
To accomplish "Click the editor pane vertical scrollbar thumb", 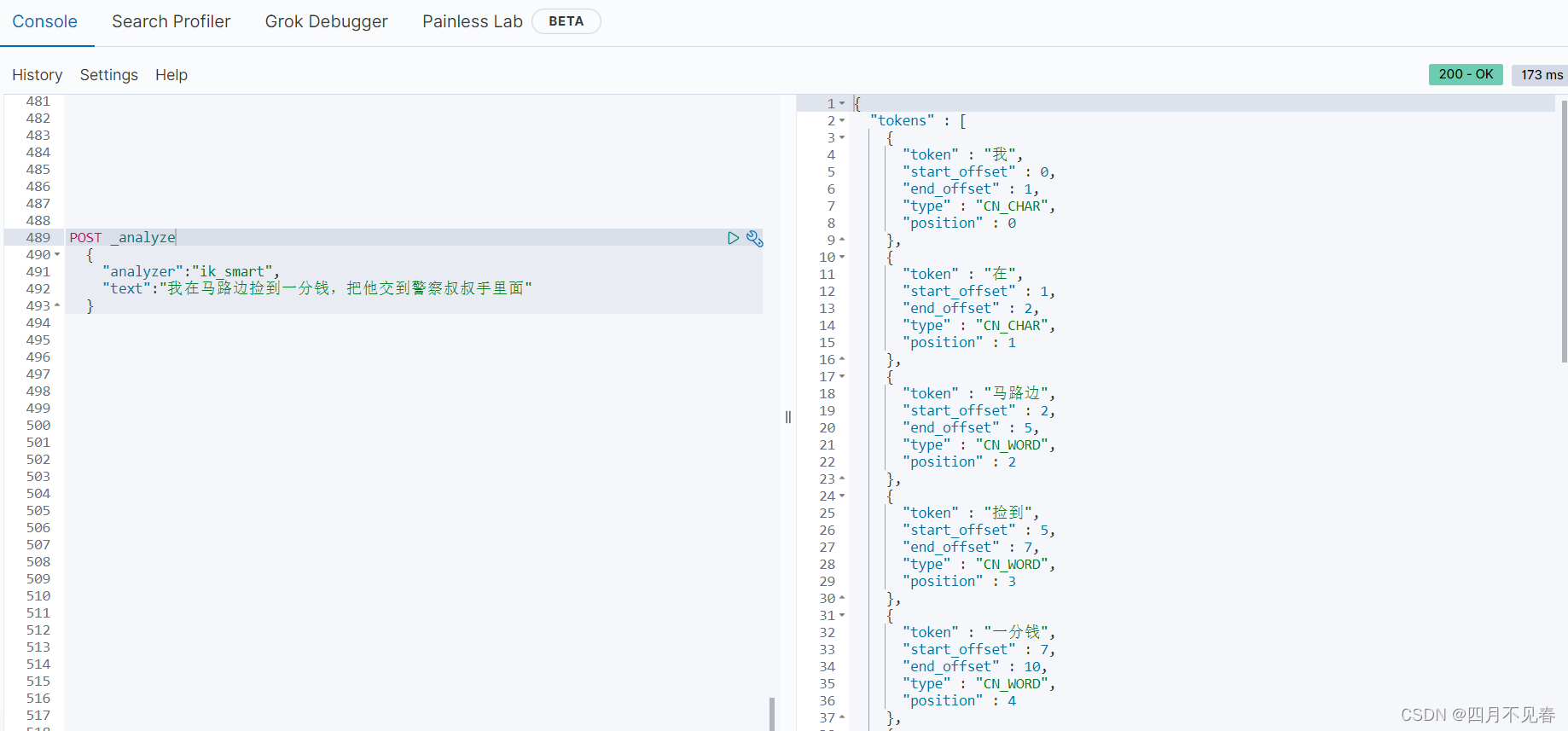I will click(771, 714).
